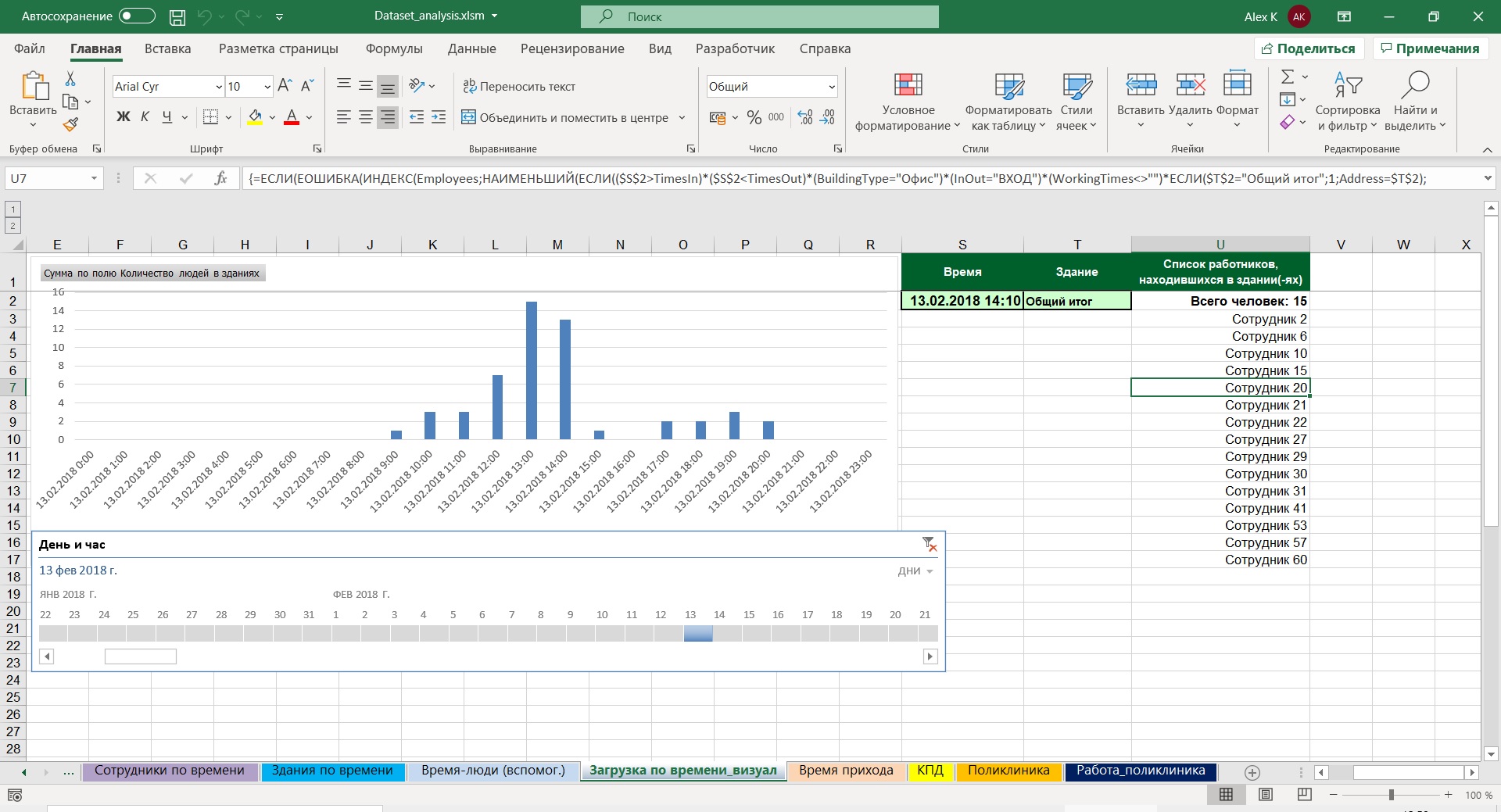Click Форматировать как таблицу button
Screen dimensions: 1501x812
[1008, 102]
